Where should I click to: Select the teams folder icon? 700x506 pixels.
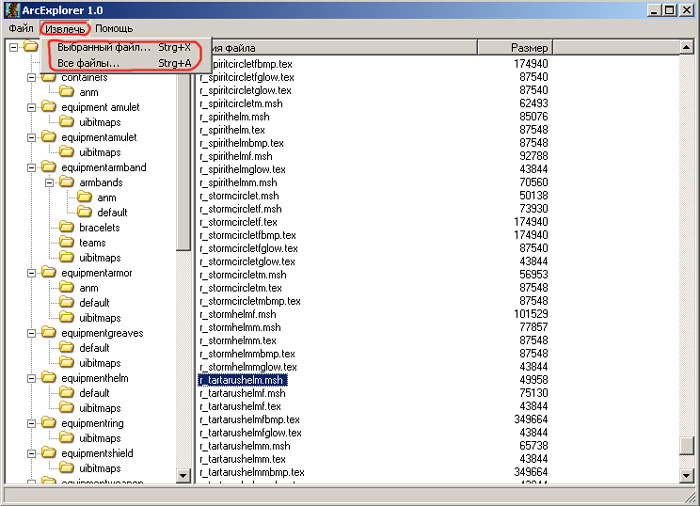pos(67,242)
